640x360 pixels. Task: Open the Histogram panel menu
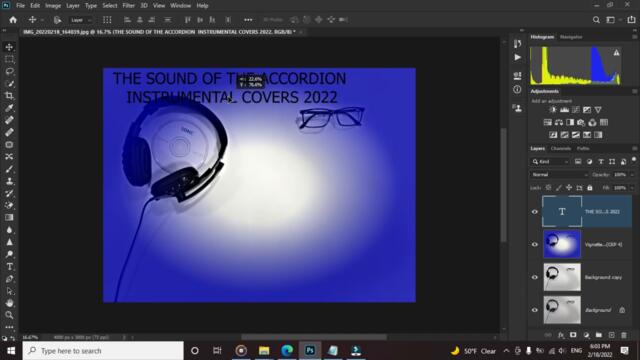634,37
